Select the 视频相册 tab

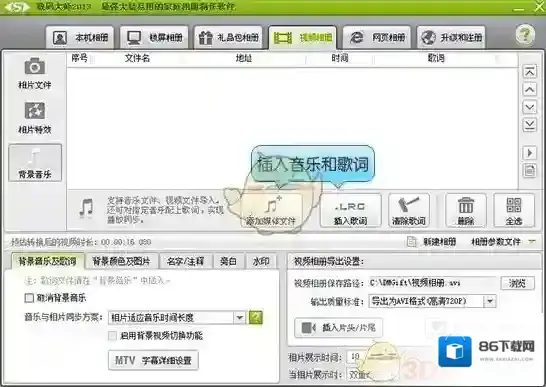(x=303, y=37)
